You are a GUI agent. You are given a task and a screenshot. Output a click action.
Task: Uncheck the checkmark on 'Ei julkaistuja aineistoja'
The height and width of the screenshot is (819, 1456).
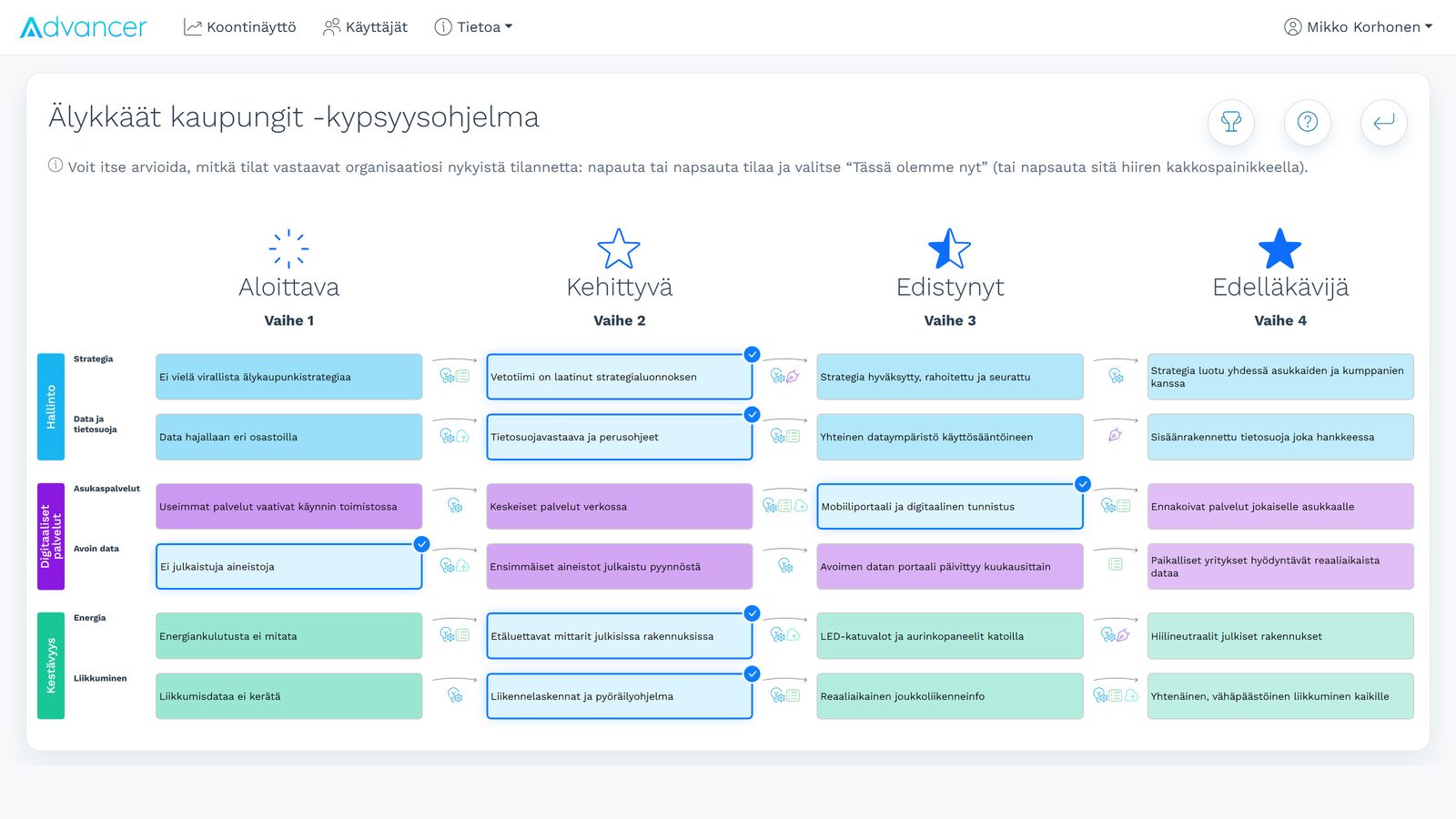(421, 544)
